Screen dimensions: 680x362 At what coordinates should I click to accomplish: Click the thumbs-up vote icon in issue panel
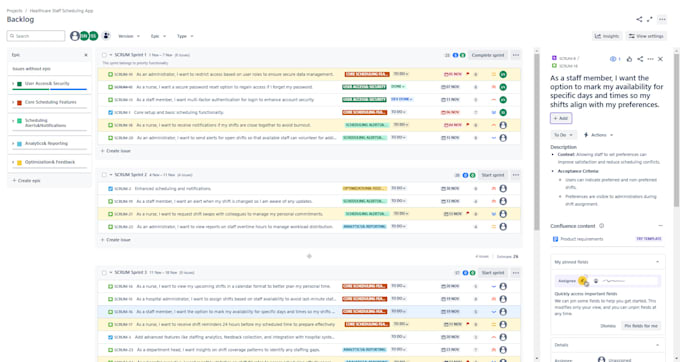tap(629, 59)
